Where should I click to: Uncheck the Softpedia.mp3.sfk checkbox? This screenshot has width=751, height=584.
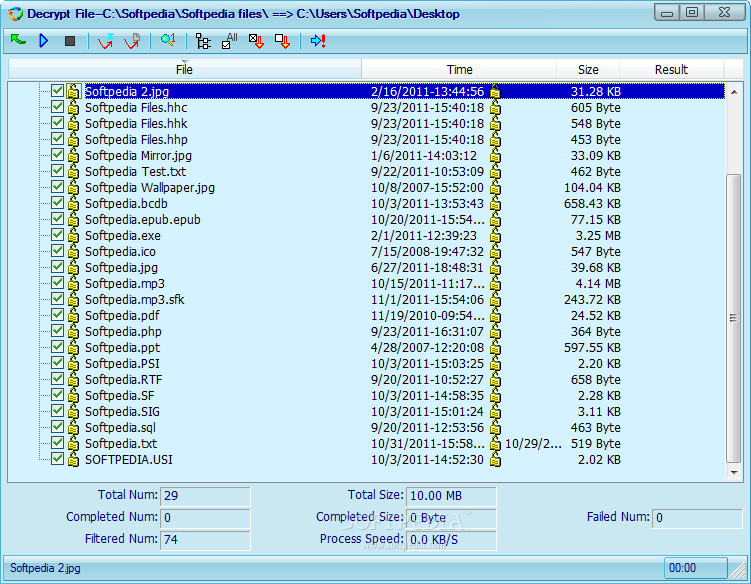point(57,298)
